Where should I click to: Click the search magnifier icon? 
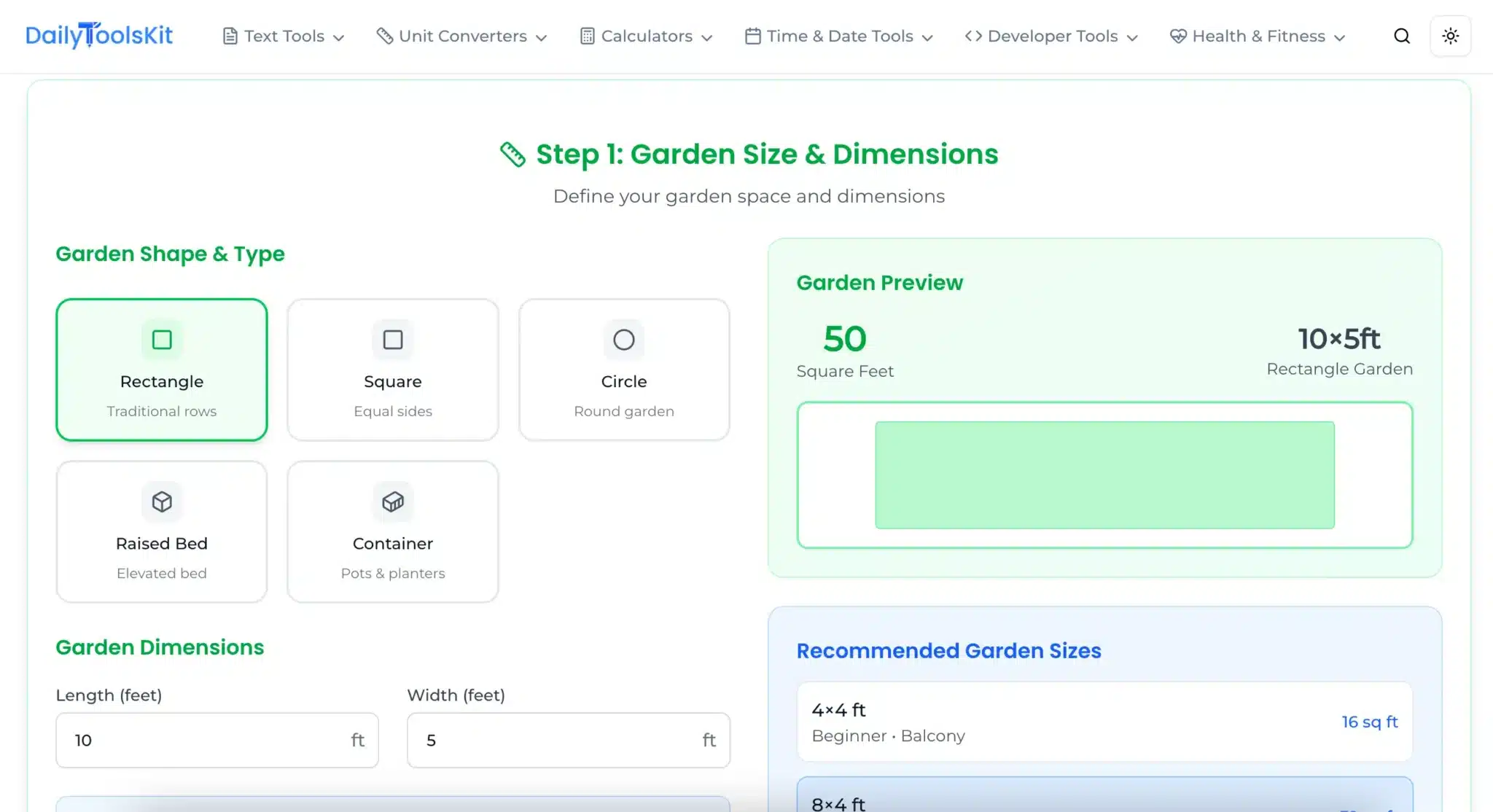(x=1401, y=36)
